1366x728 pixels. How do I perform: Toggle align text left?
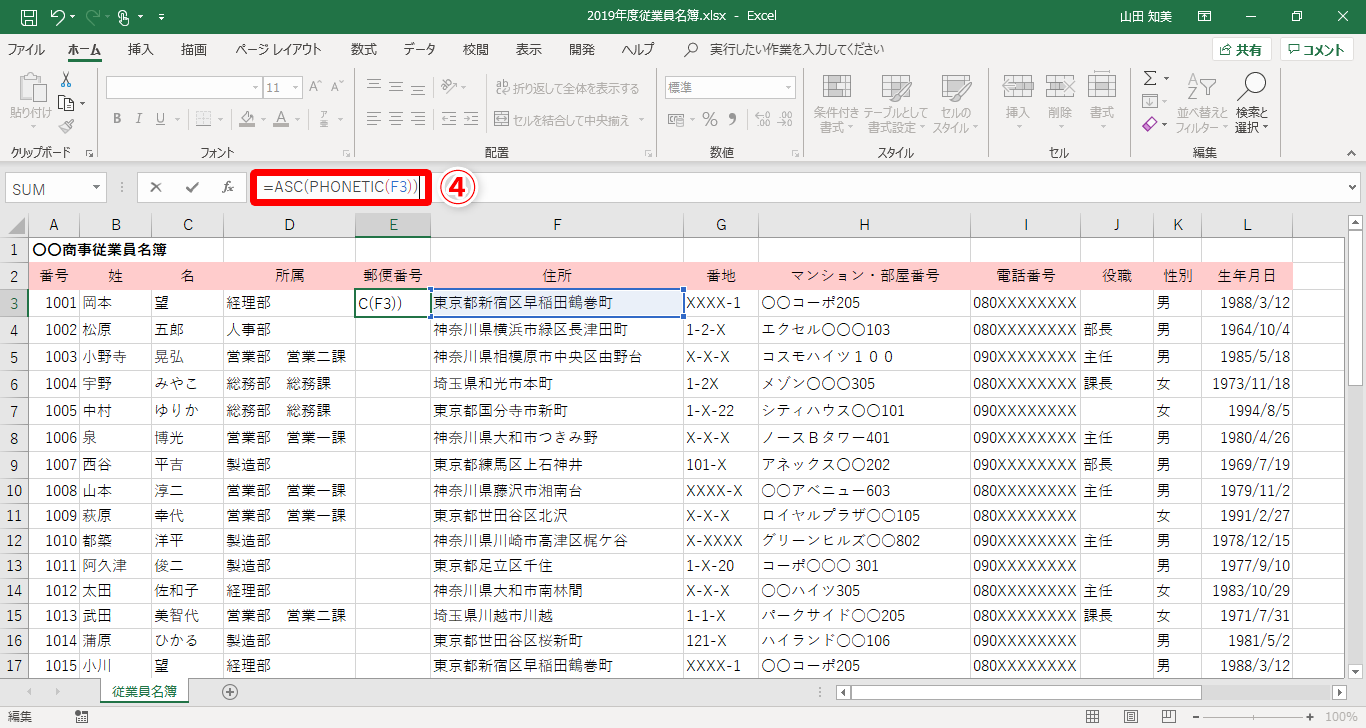(374, 120)
